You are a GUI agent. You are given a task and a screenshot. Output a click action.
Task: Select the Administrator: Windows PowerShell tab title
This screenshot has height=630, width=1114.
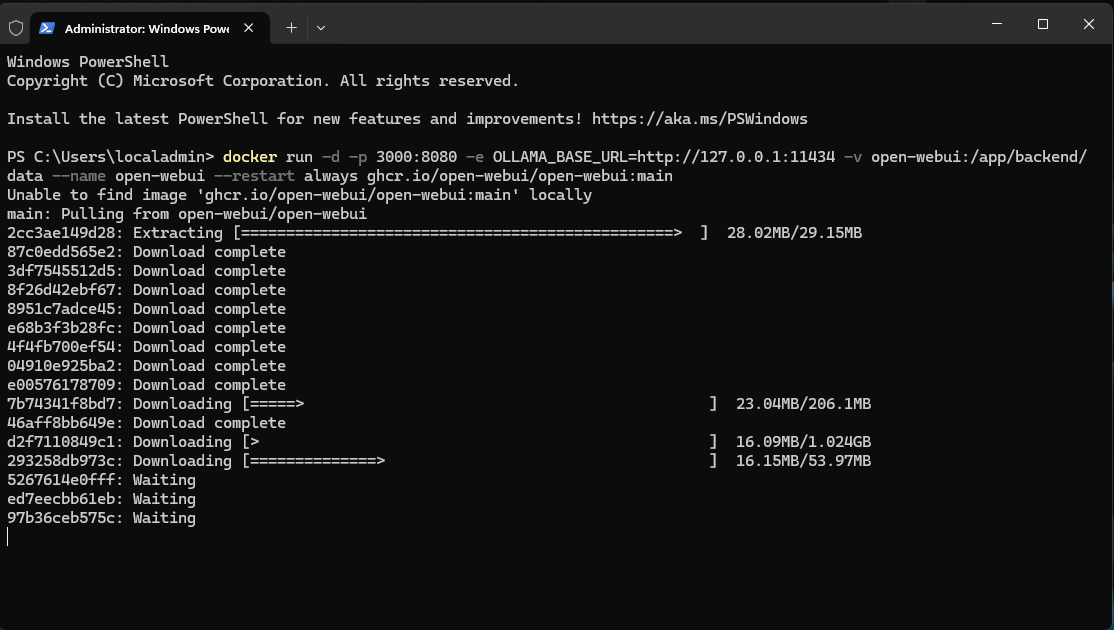click(146, 28)
